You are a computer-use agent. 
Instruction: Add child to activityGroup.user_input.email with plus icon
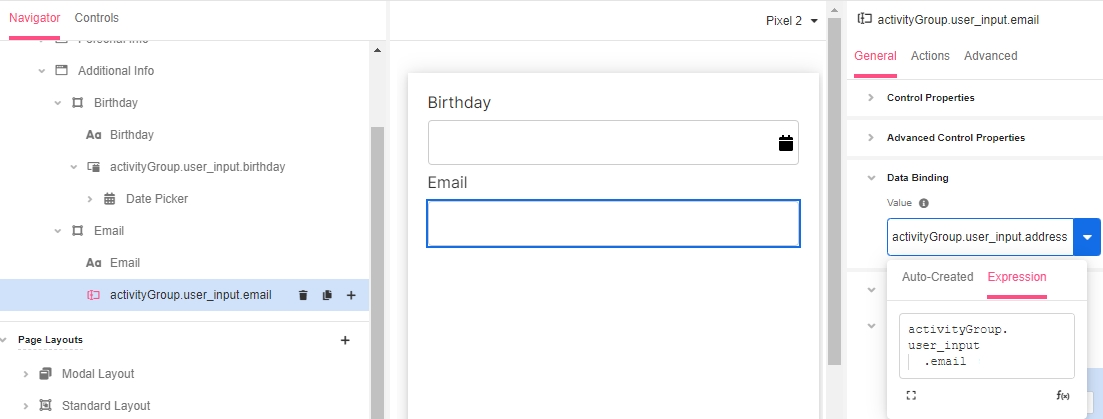(x=351, y=295)
